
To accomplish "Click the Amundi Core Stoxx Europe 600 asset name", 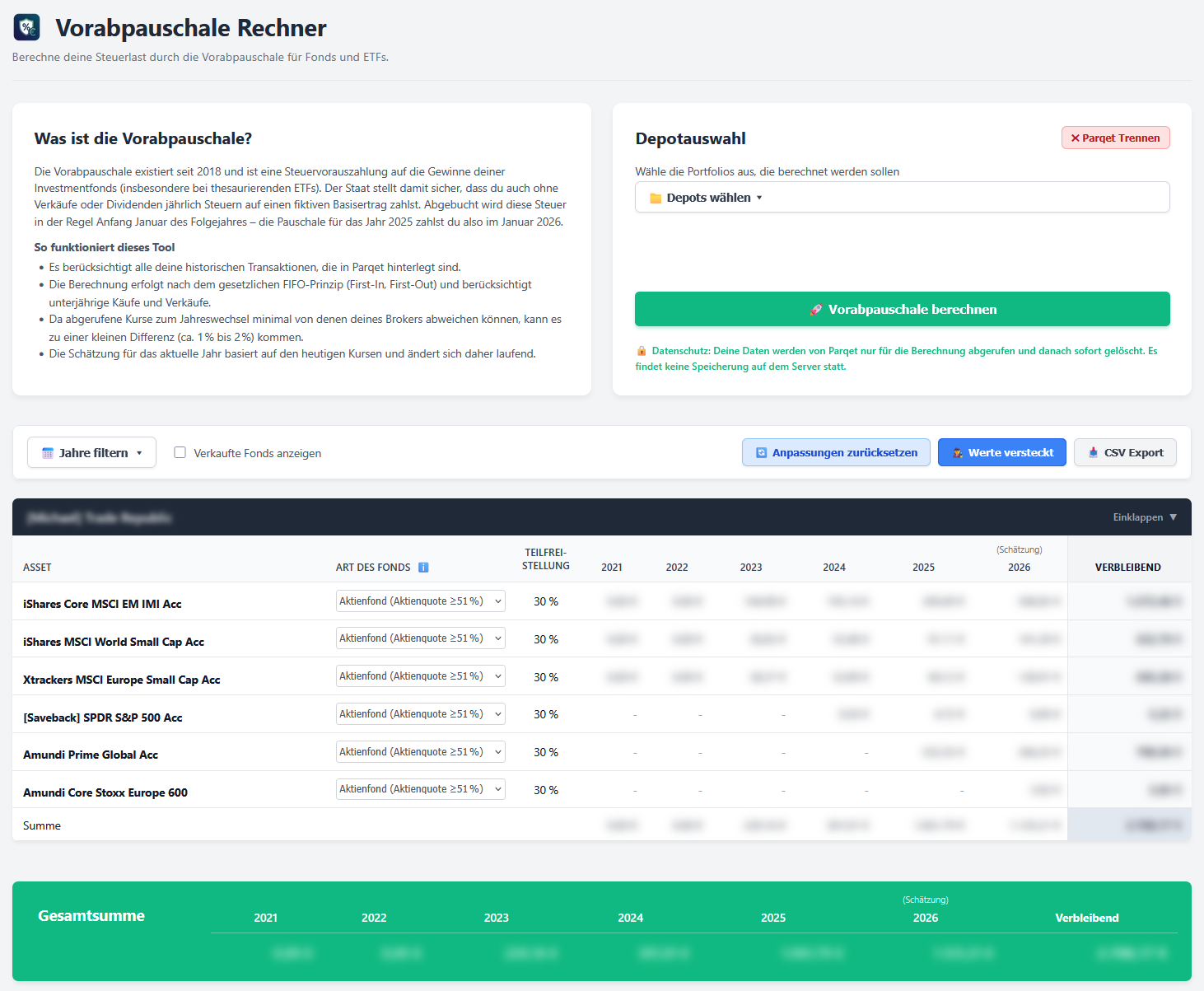I will coord(105,792).
